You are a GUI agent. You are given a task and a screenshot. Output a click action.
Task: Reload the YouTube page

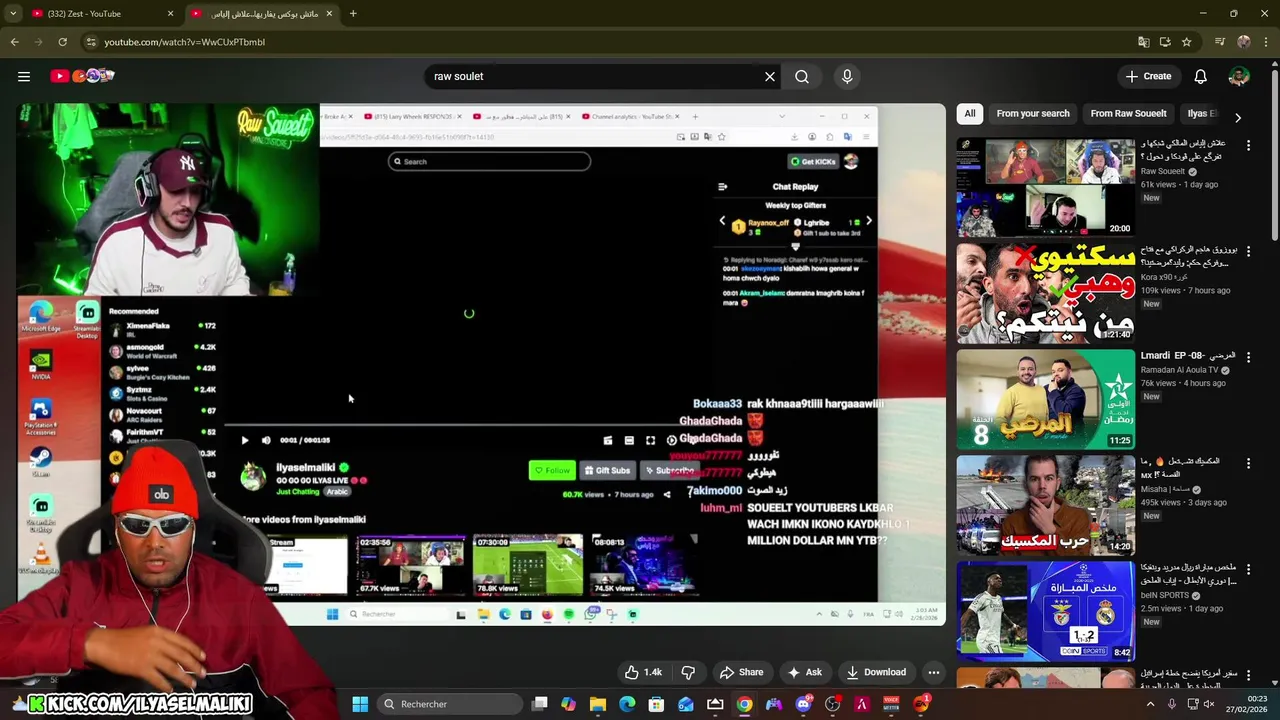point(62,42)
